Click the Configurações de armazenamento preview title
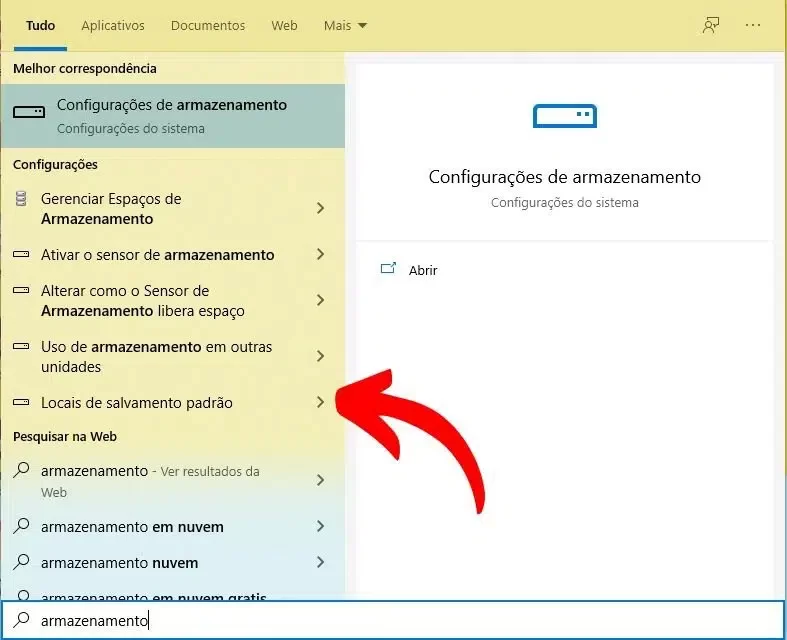The image size is (787, 640). tap(565, 177)
